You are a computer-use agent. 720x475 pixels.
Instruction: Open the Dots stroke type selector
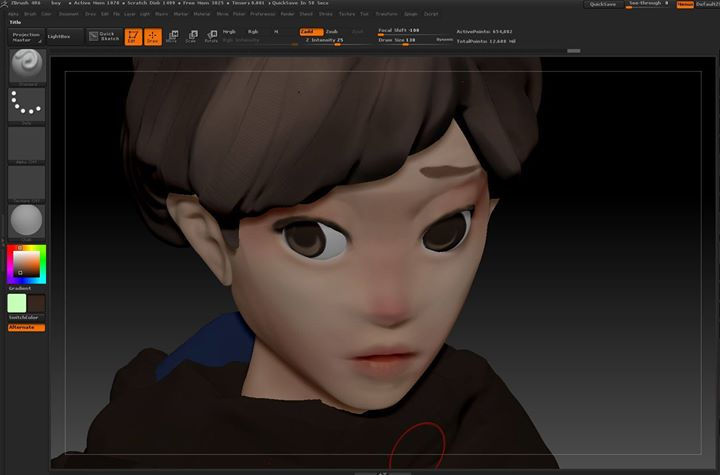coord(27,105)
